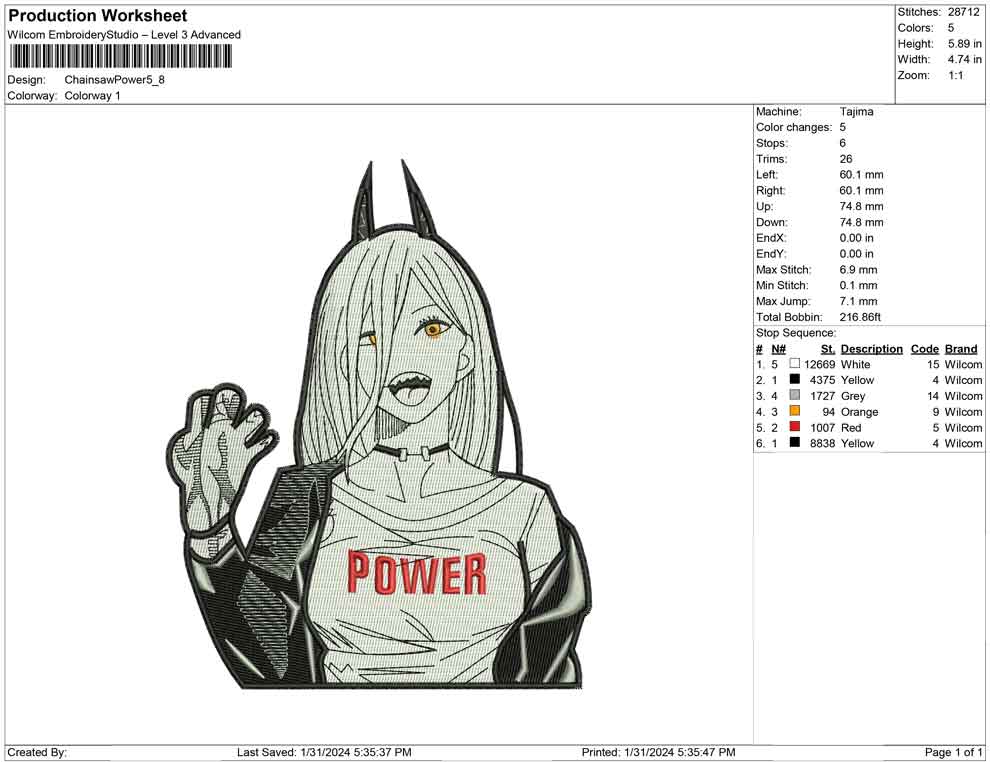Click the embroidery design preview image
This screenshot has width=990, height=762.
(378, 424)
